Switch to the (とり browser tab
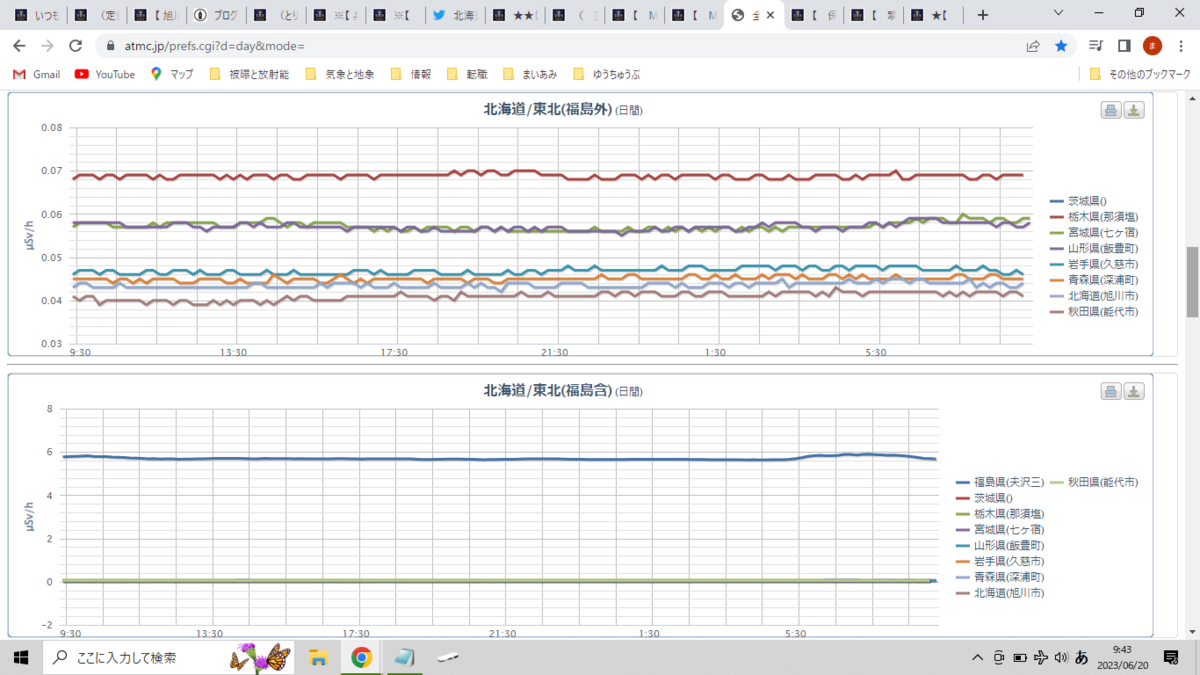 click(275, 15)
